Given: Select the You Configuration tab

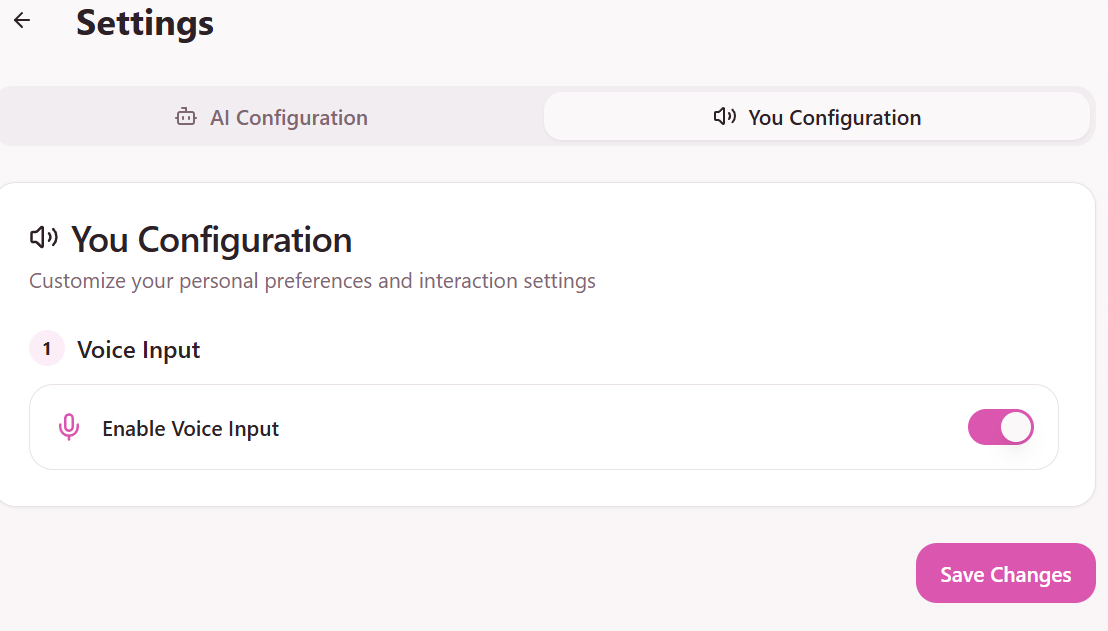Looking at the screenshot, I should click(x=816, y=117).
